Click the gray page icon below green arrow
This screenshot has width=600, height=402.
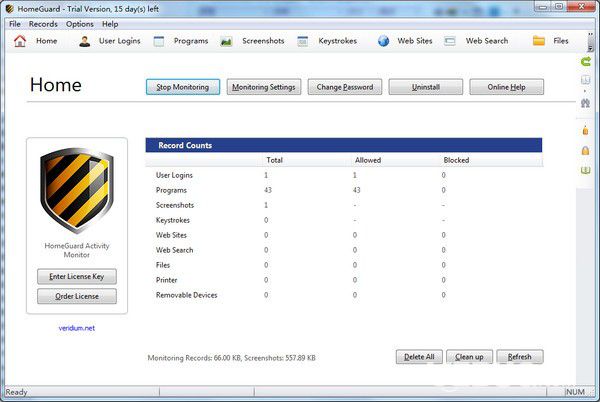point(585,80)
